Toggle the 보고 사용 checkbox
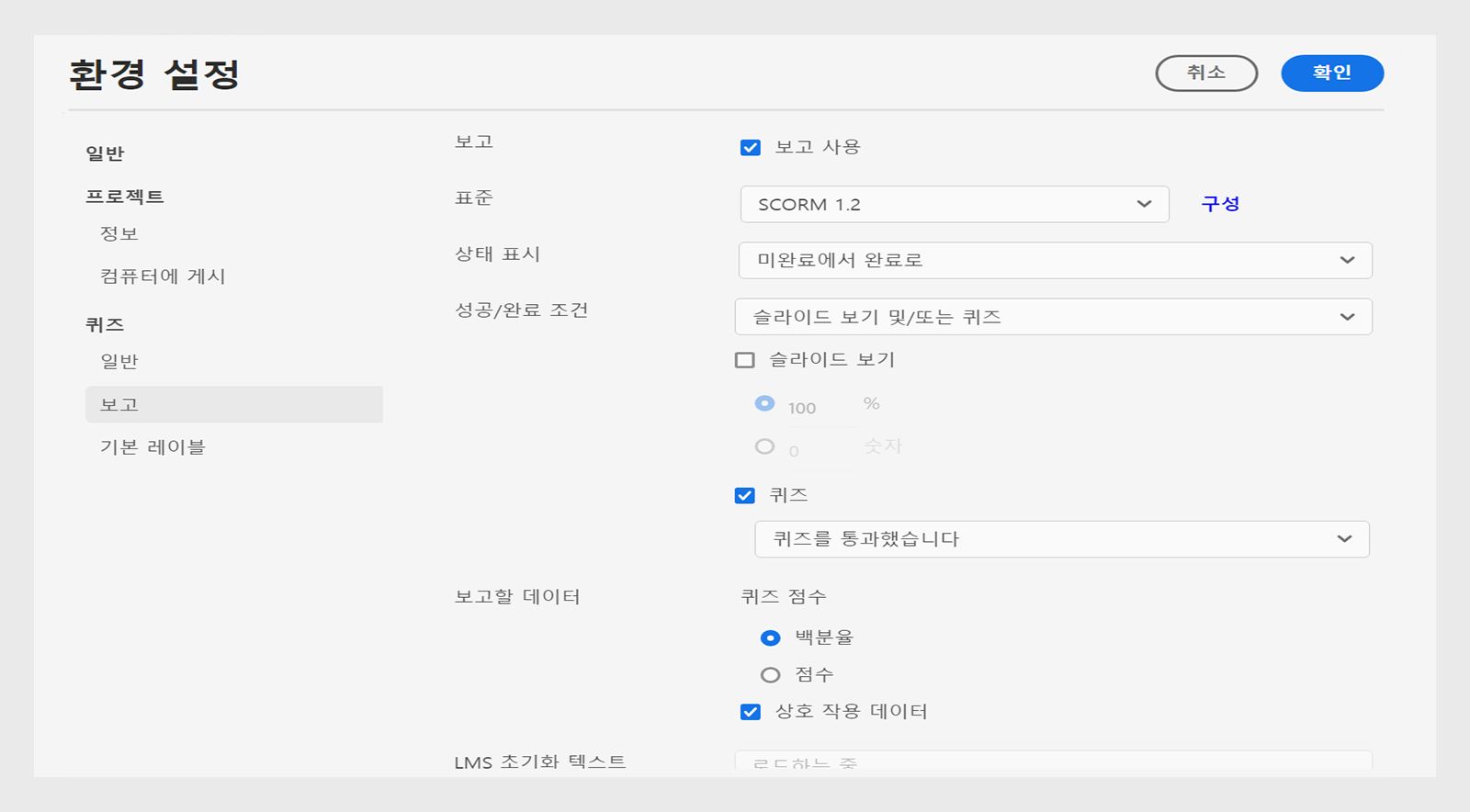1470x812 pixels. tap(751, 148)
